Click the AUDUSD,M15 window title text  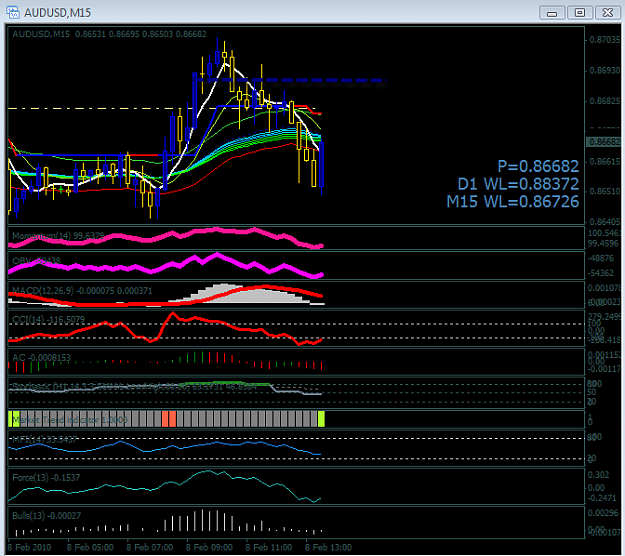click(x=57, y=13)
